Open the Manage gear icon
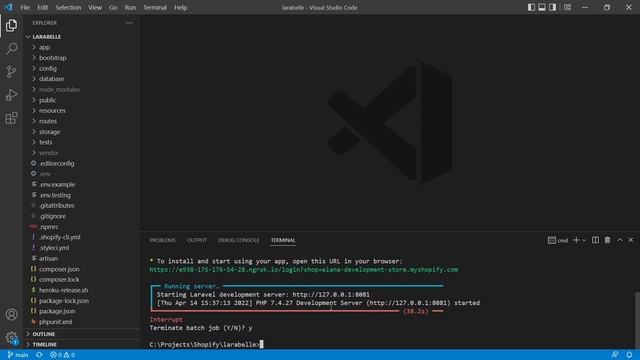The height and width of the screenshot is (360, 640). point(11,338)
